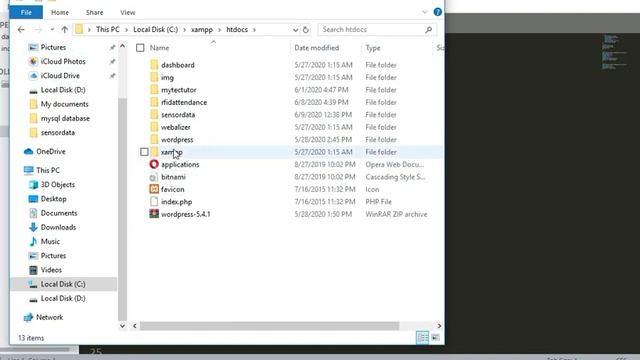Switch to large icons view layout
640x360 pixels.
(436, 338)
